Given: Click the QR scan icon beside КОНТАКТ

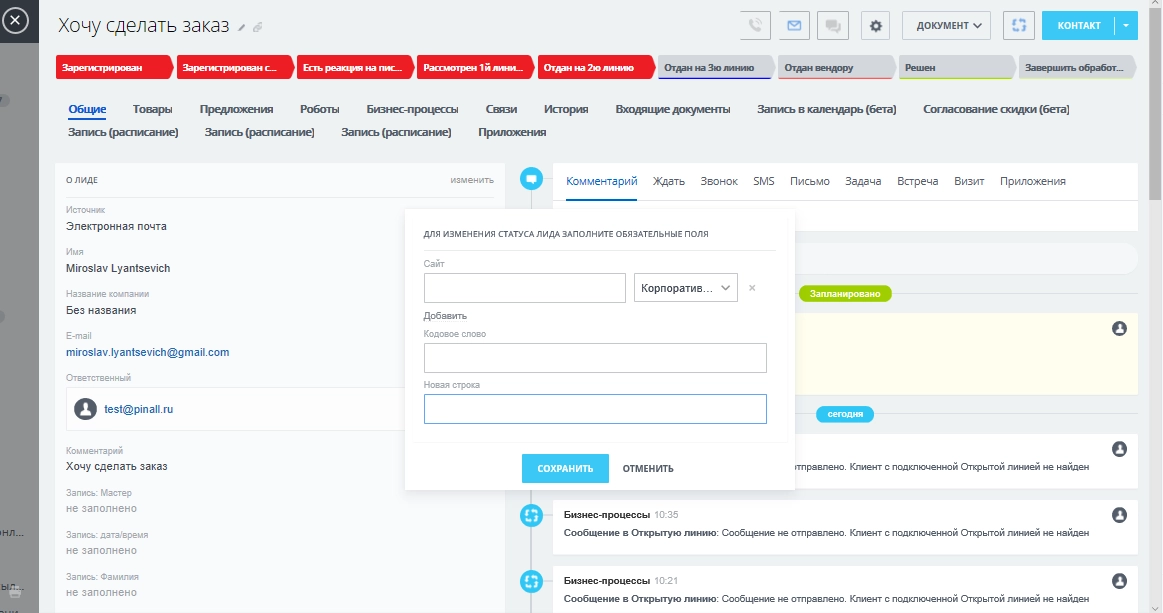Looking at the screenshot, I should [x=1019, y=25].
